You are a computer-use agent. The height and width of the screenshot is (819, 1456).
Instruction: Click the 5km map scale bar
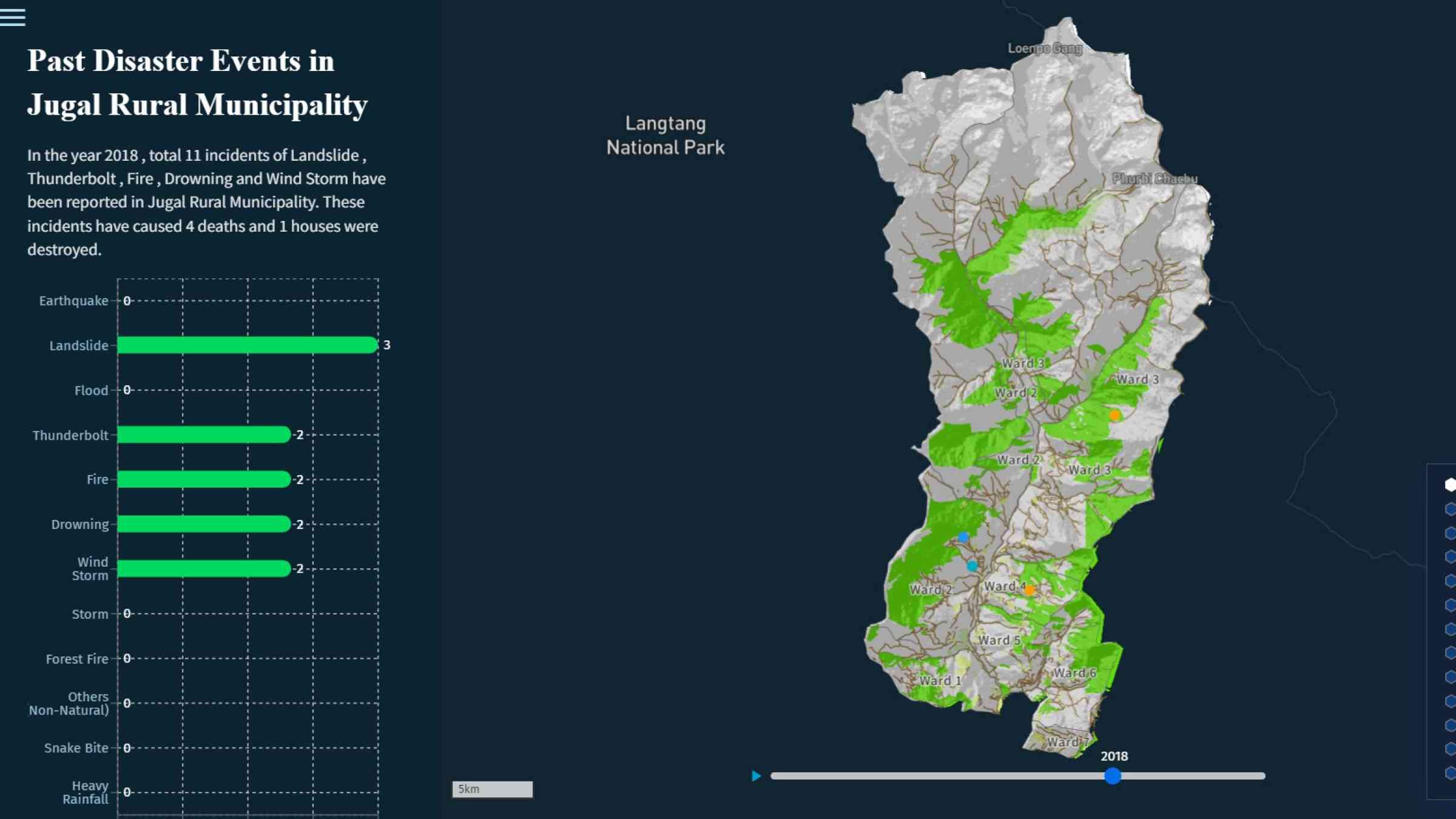[492, 789]
